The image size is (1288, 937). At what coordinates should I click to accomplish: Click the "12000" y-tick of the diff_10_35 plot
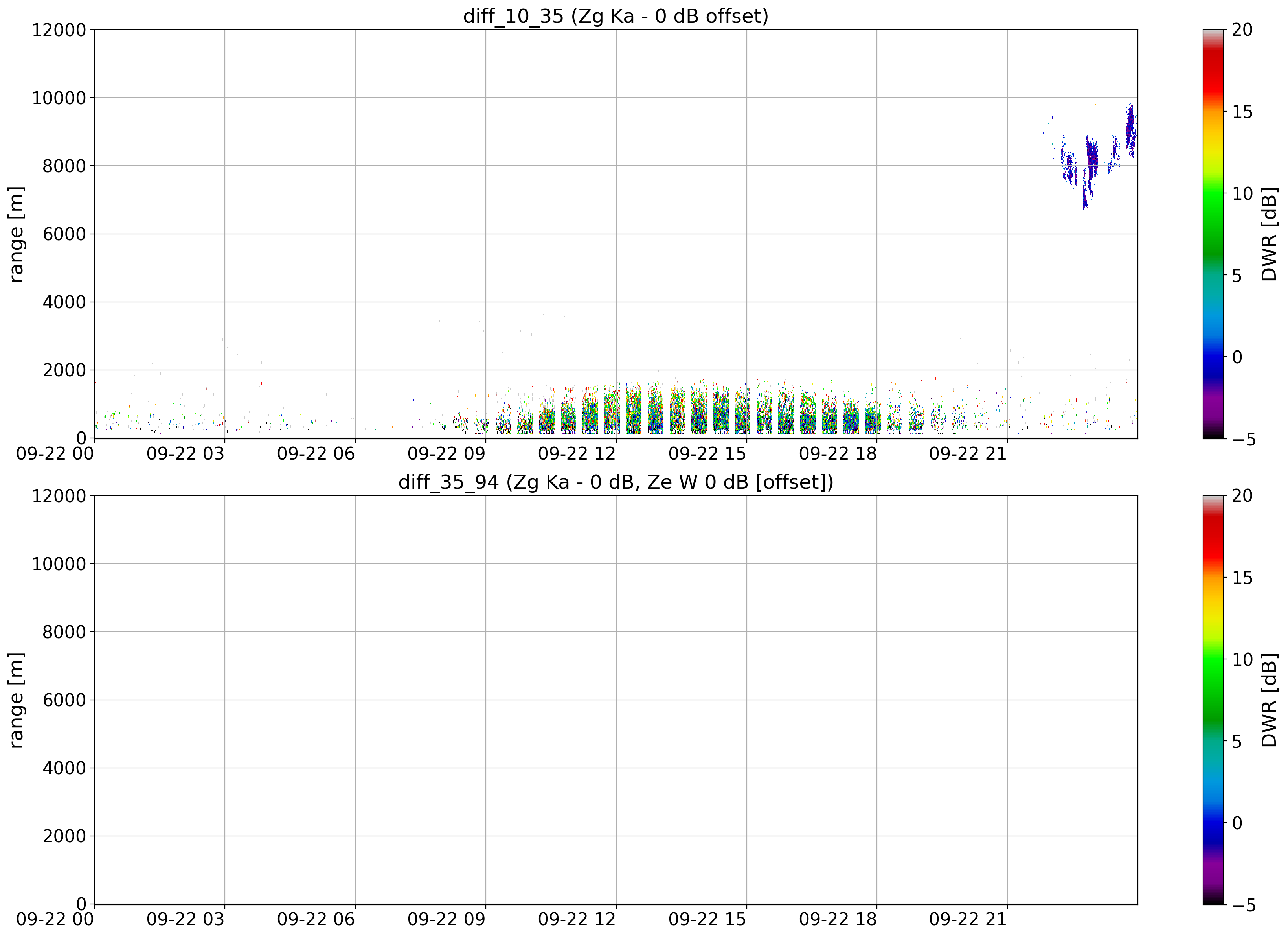(59, 29)
